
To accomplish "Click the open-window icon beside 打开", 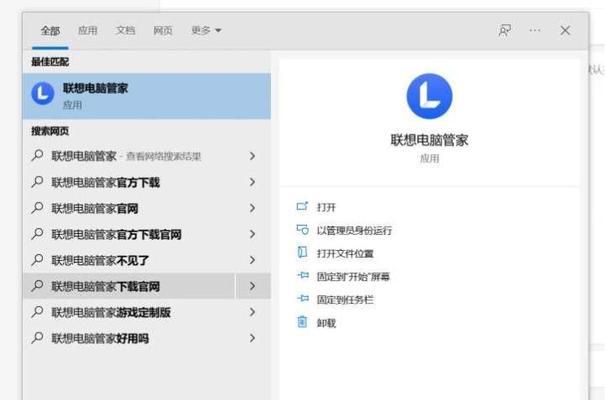I will click(302, 206).
